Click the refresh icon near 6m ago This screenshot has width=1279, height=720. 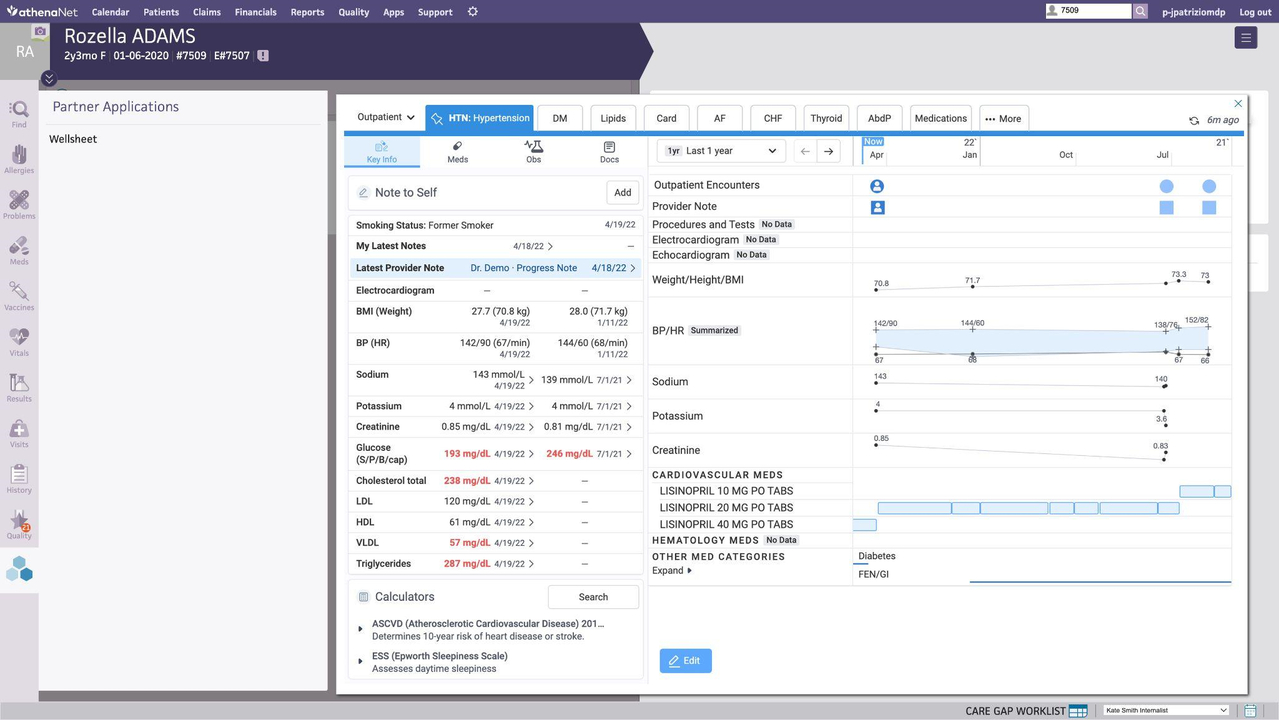[x=1194, y=120]
